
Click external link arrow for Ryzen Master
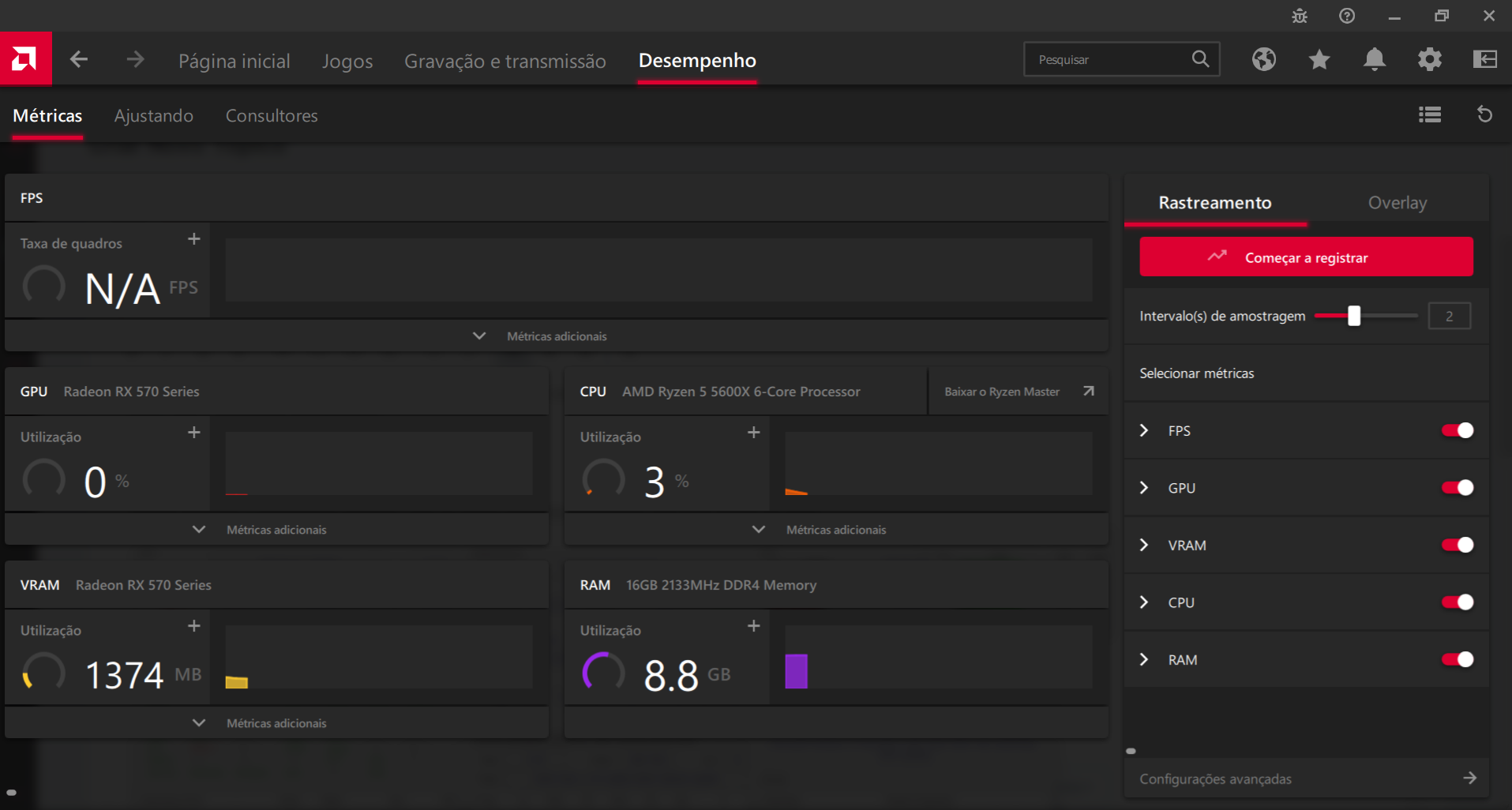click(1089, 392)
